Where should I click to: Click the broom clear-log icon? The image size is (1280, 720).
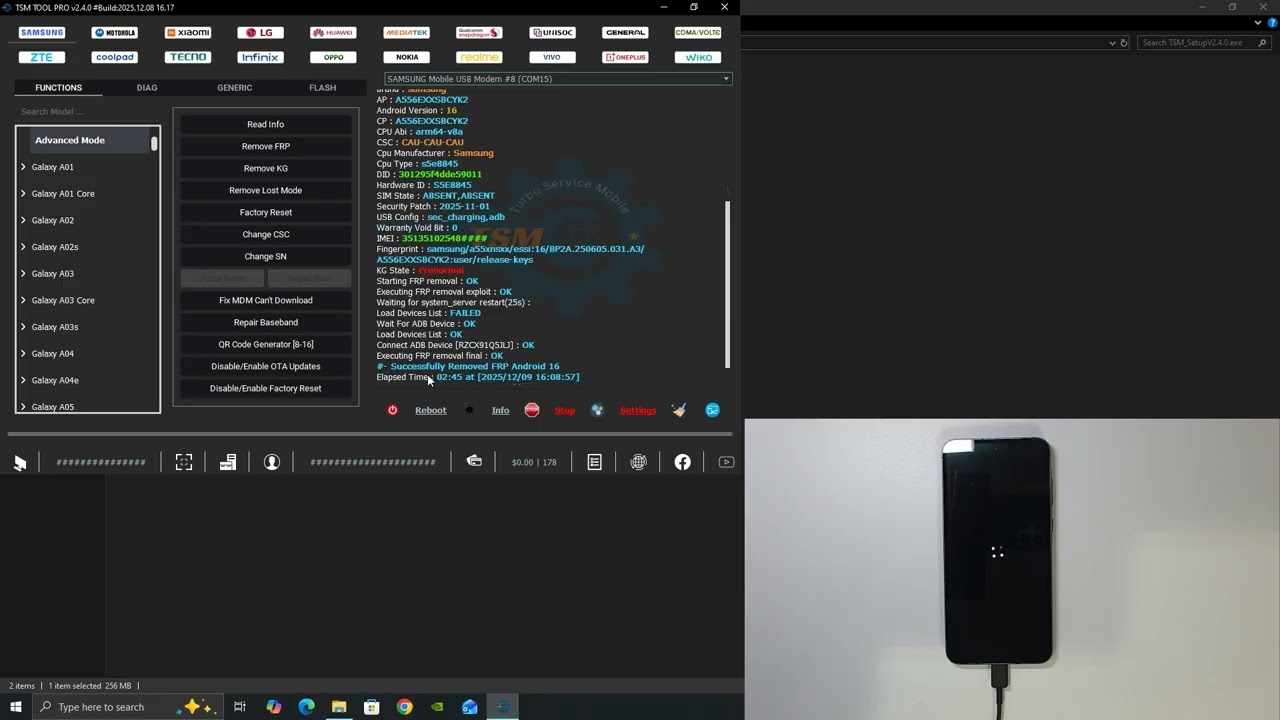pyautogui.click(x=679, y=410)
